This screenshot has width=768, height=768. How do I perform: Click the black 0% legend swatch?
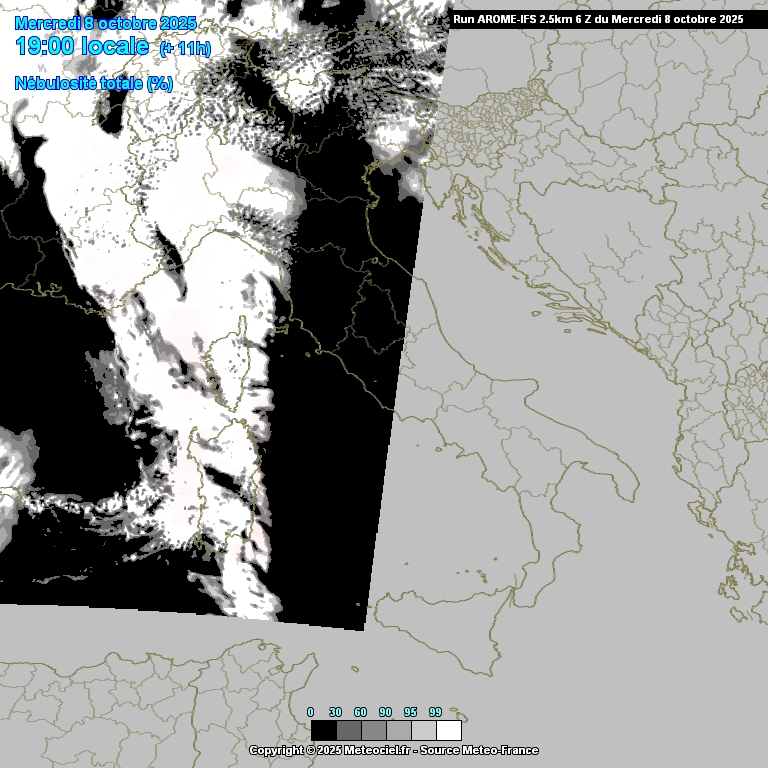323,730
